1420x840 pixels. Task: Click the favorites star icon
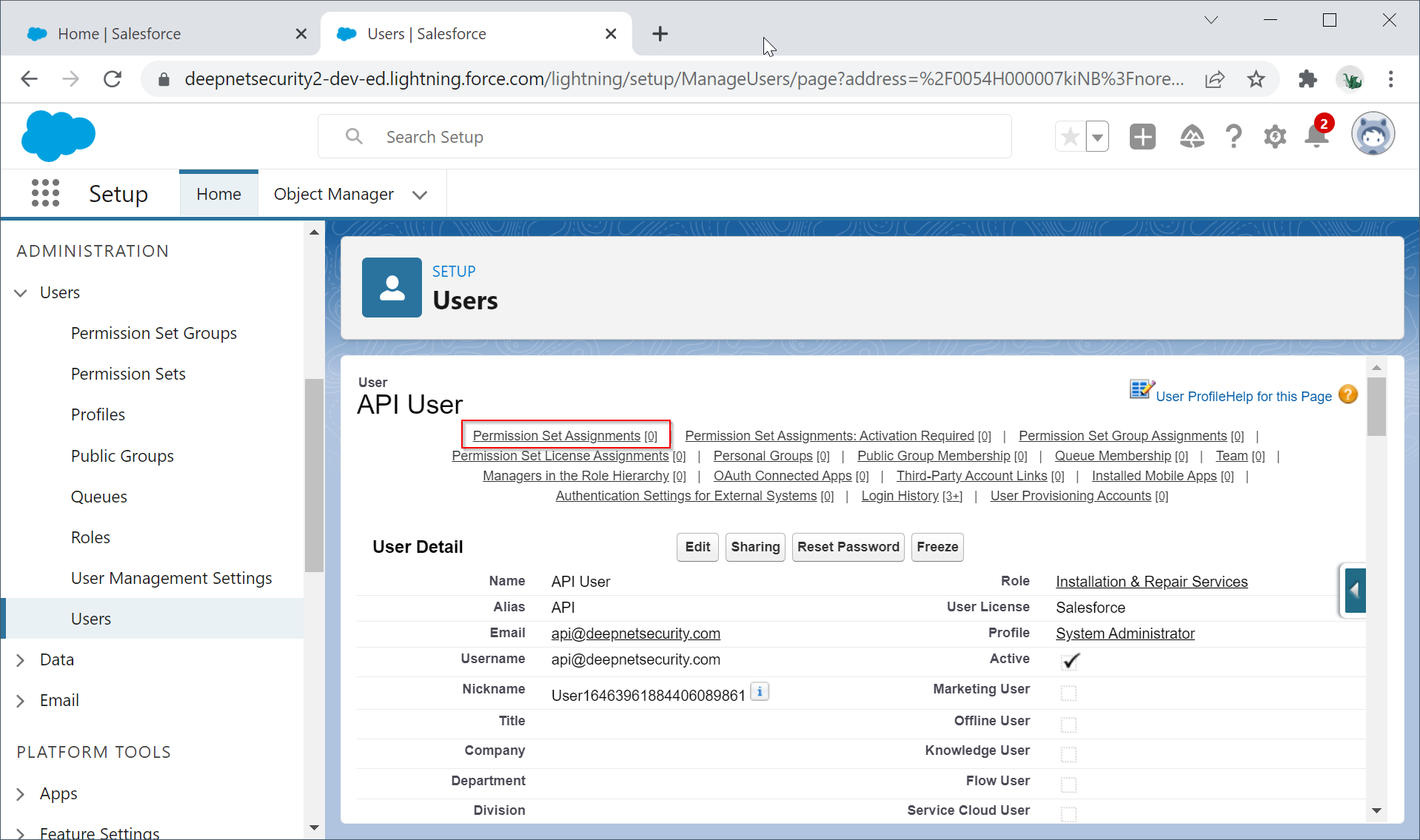(x=1070, y=137)
